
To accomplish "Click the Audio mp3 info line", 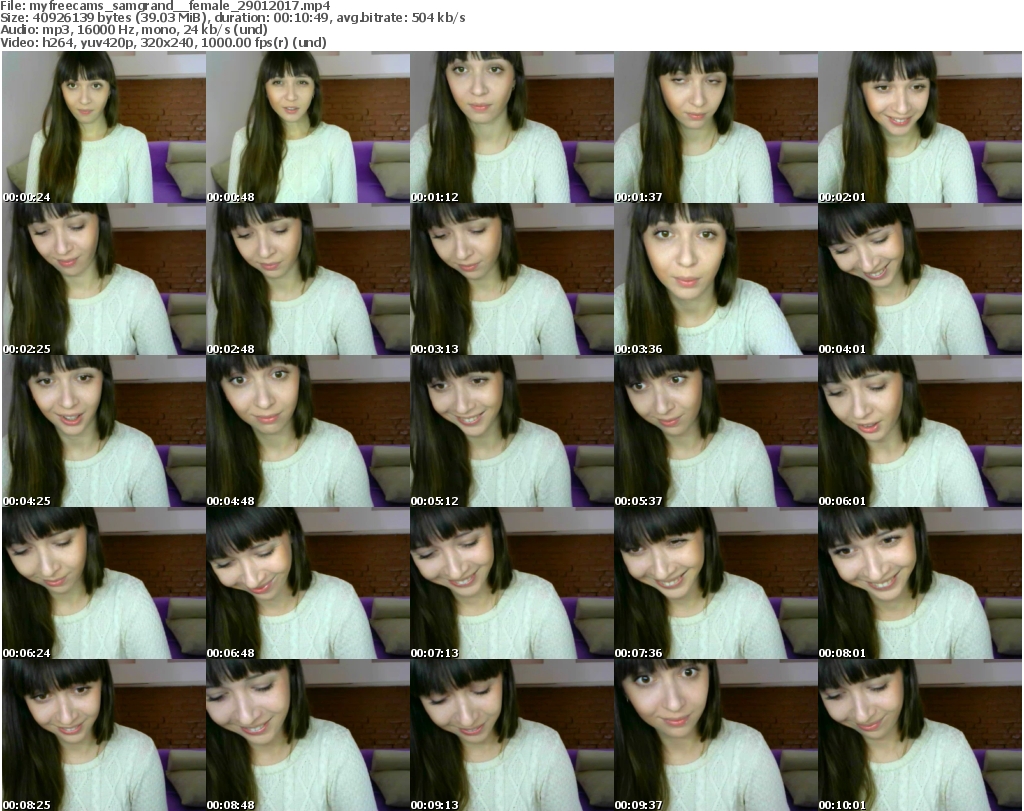I will pyautogui.click(x=134, y=30).
